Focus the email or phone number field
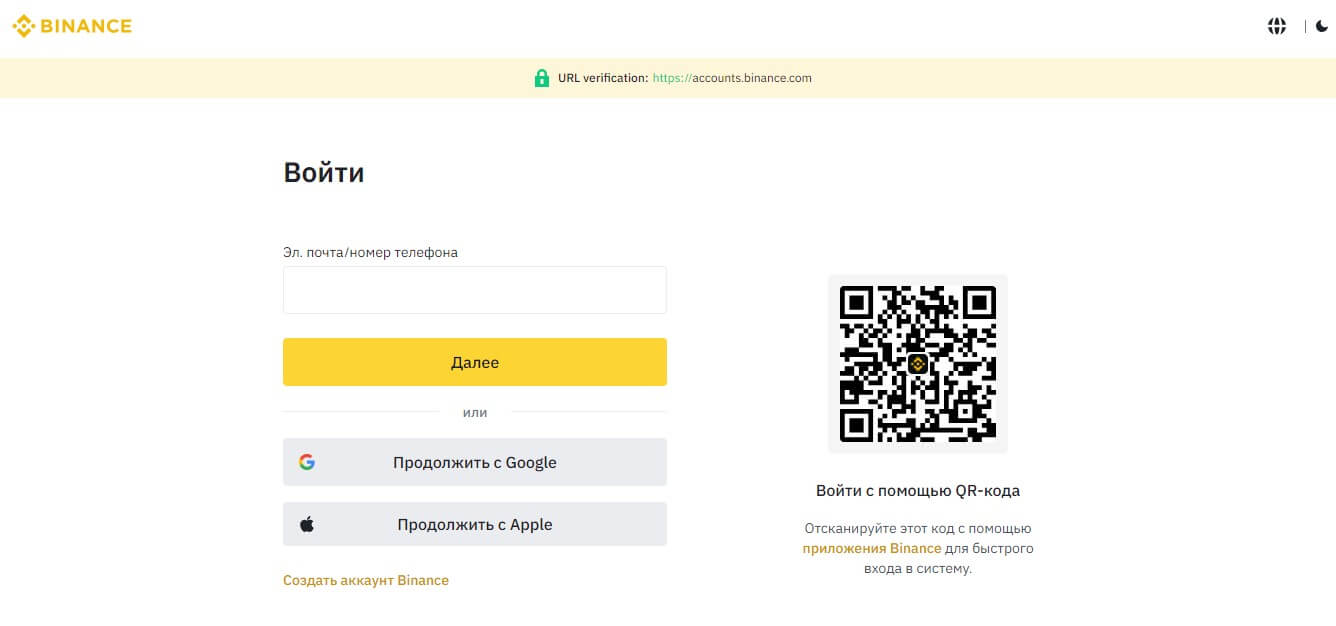The image size is (1336, 626). [x=474, y=290]
